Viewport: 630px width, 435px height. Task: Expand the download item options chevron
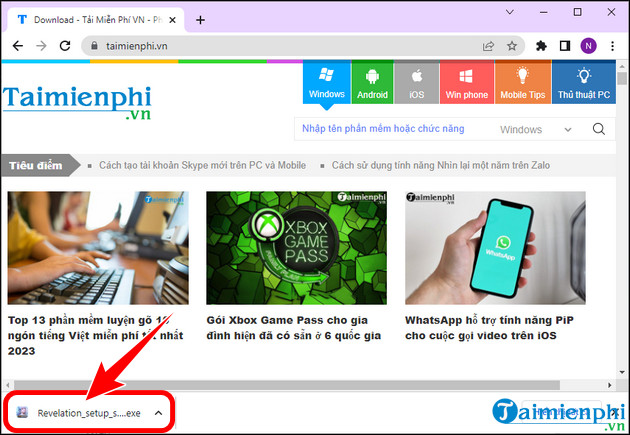click(x=158, y=413)
